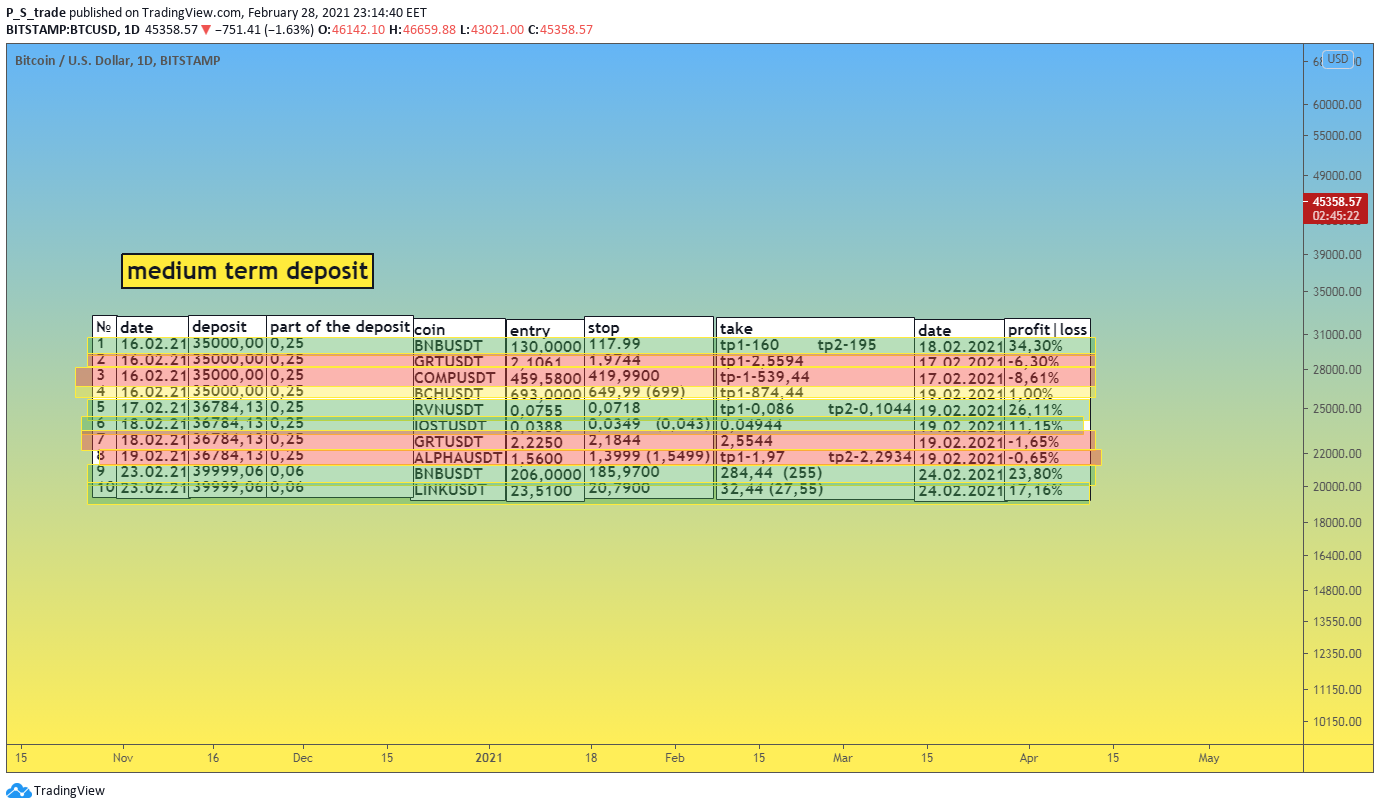Click the 'profit | loss' column header
This screenshot has width=1380, height=809.
tap(1047, 329)
